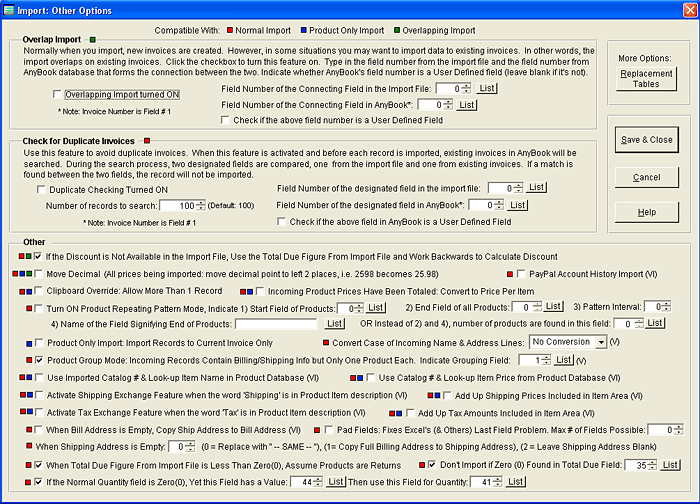
Task: Increase the Pattern Interval spinner value
Action: click(666, 303)
